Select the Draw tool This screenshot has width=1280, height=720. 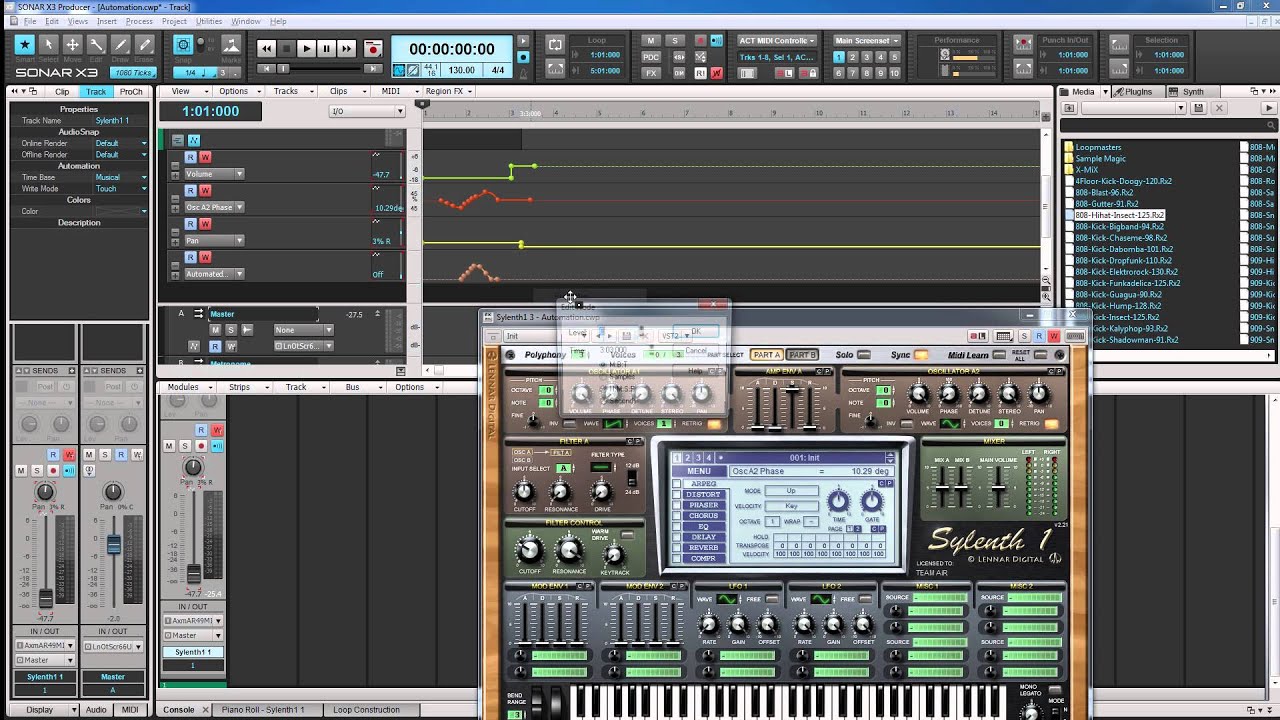click(120, 45)
